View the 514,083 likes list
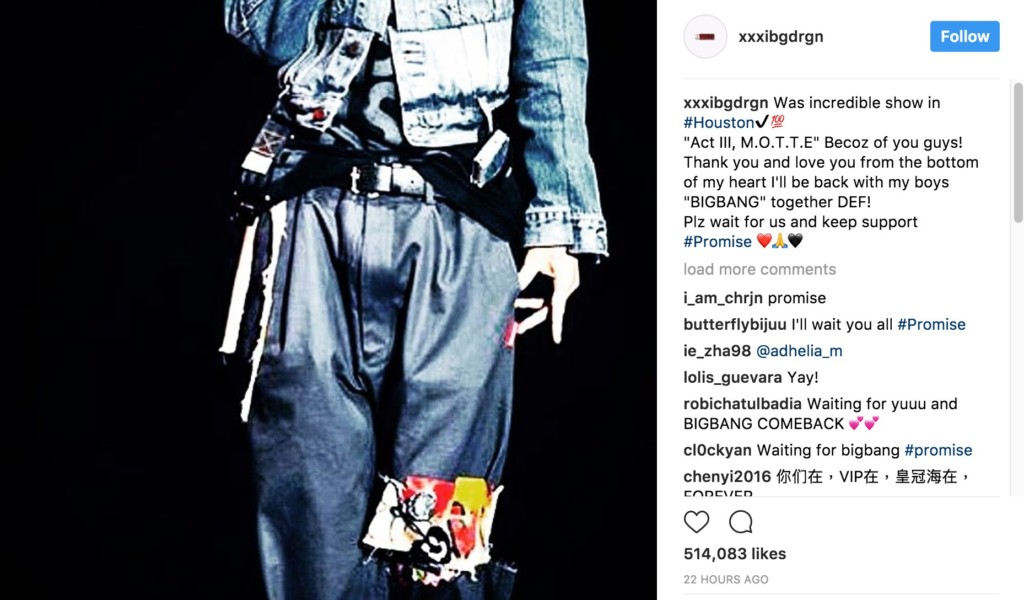 click(x=735, y=554)
